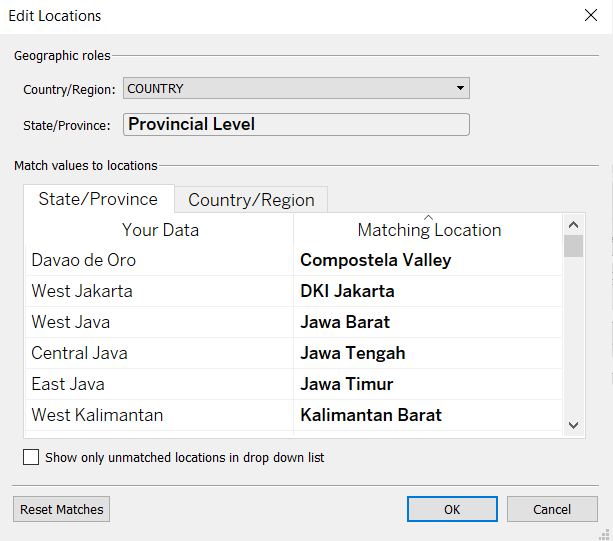
Task: Open the Country/Region dropdown
Action: coord(296,88)
